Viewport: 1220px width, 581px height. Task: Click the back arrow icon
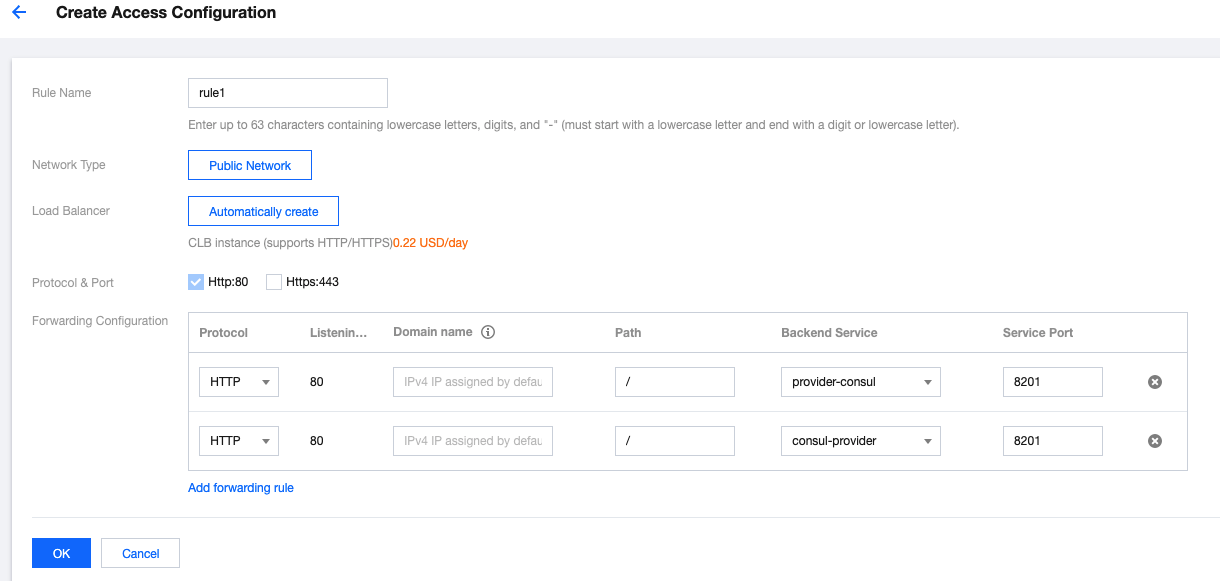19,13
